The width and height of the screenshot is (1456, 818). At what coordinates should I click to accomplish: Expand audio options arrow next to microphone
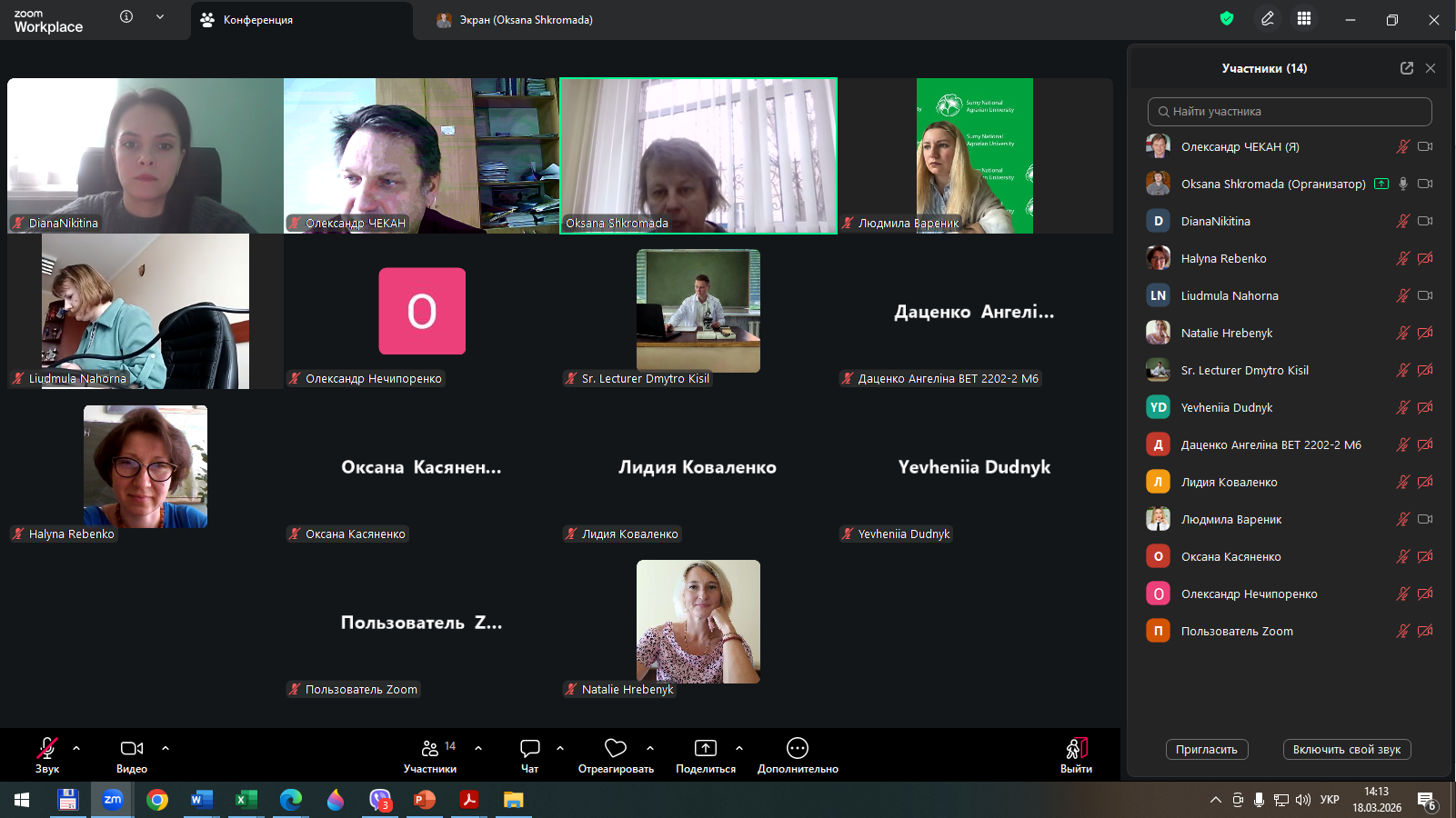point(76,748)
